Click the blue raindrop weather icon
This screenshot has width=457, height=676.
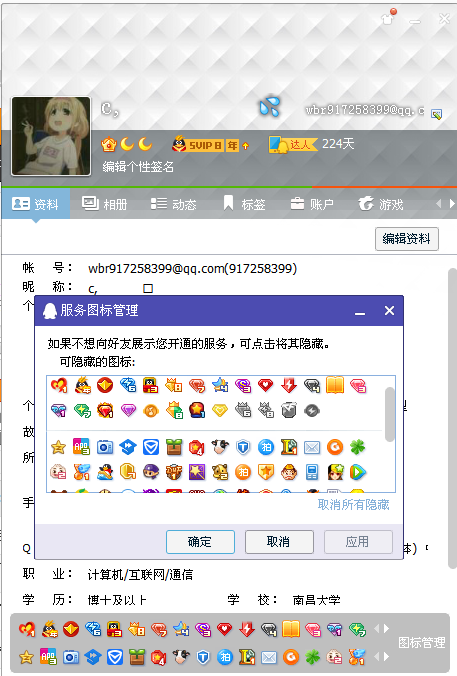click(x=270, y=106)
